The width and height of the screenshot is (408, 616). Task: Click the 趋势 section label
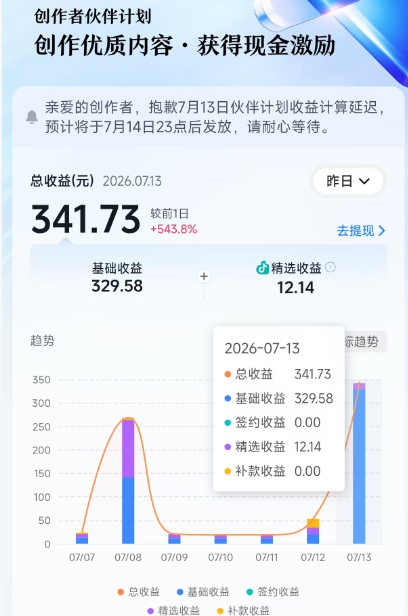pyautogui.click(x=42, y=341)
